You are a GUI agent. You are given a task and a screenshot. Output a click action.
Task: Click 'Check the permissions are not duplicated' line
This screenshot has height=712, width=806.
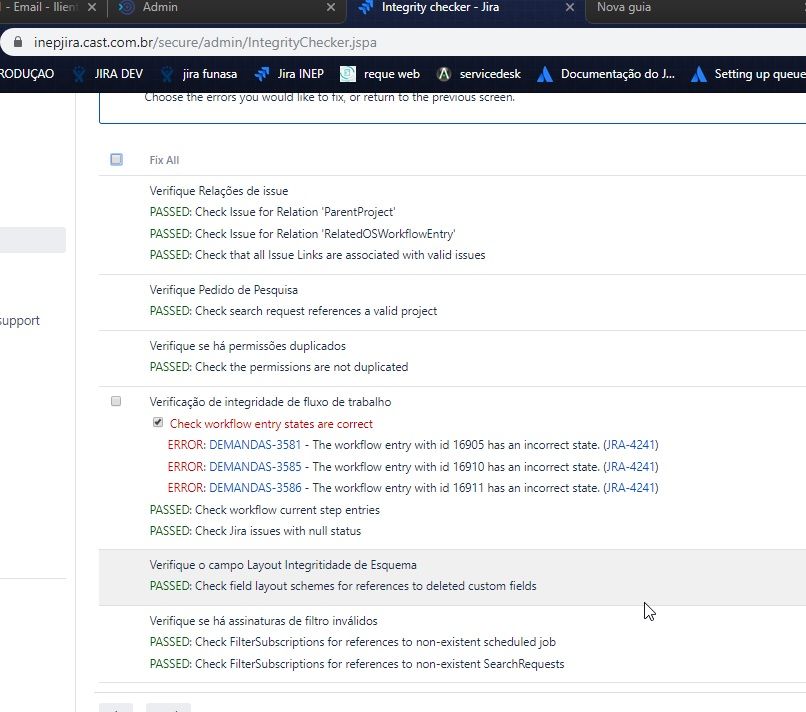pyautogui.click(x=279, y=367)
